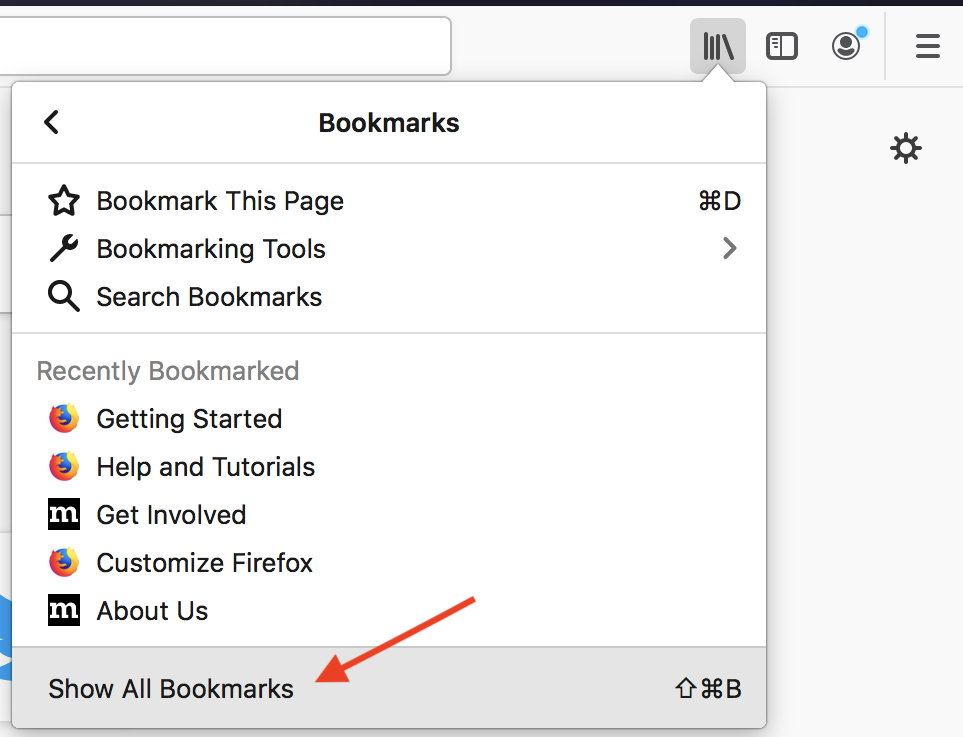963x737 pixels.
Task: Go back with the left chevron
Action: coord(52,122)
